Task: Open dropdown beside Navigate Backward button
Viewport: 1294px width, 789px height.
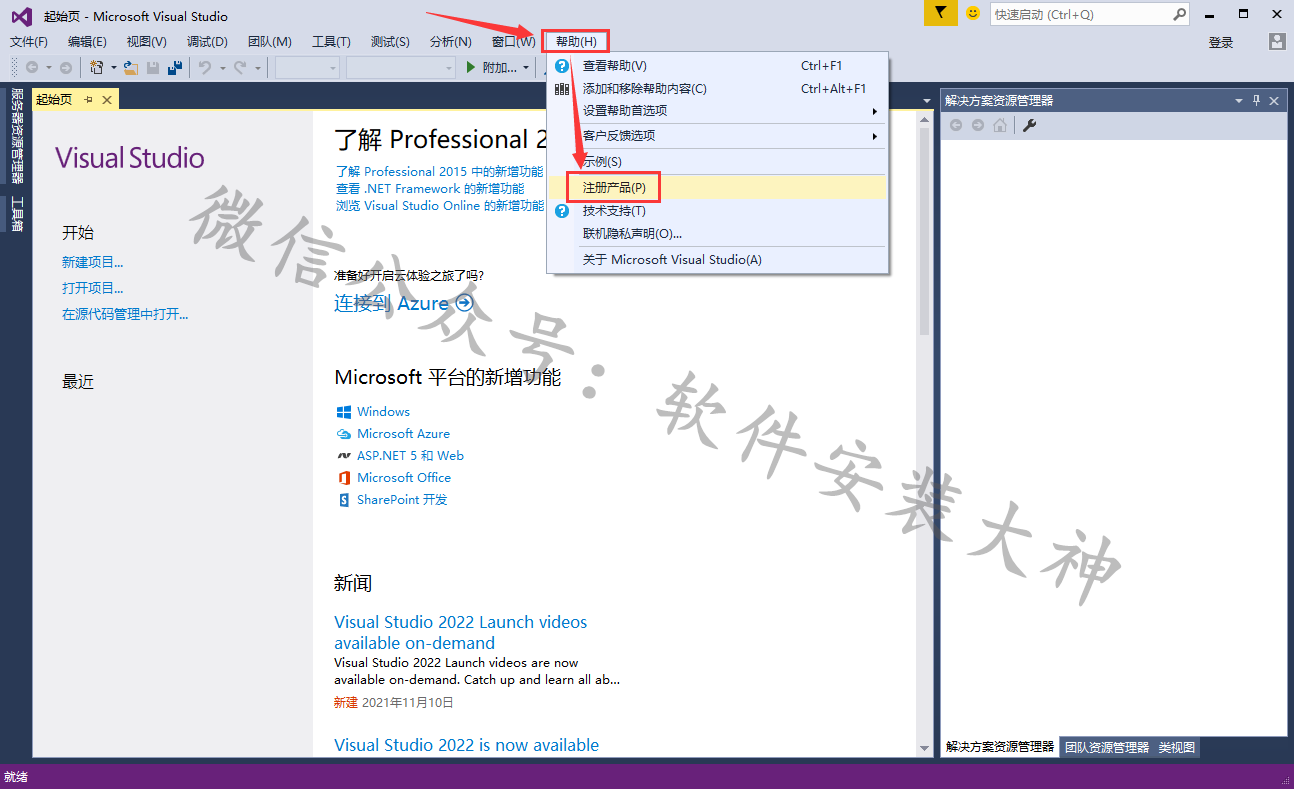Action: pos(48,68)
